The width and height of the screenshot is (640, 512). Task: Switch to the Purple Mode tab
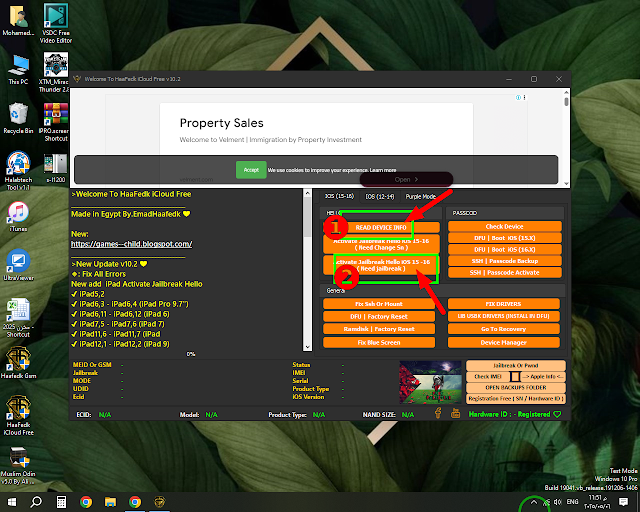[x=420, y=196]
